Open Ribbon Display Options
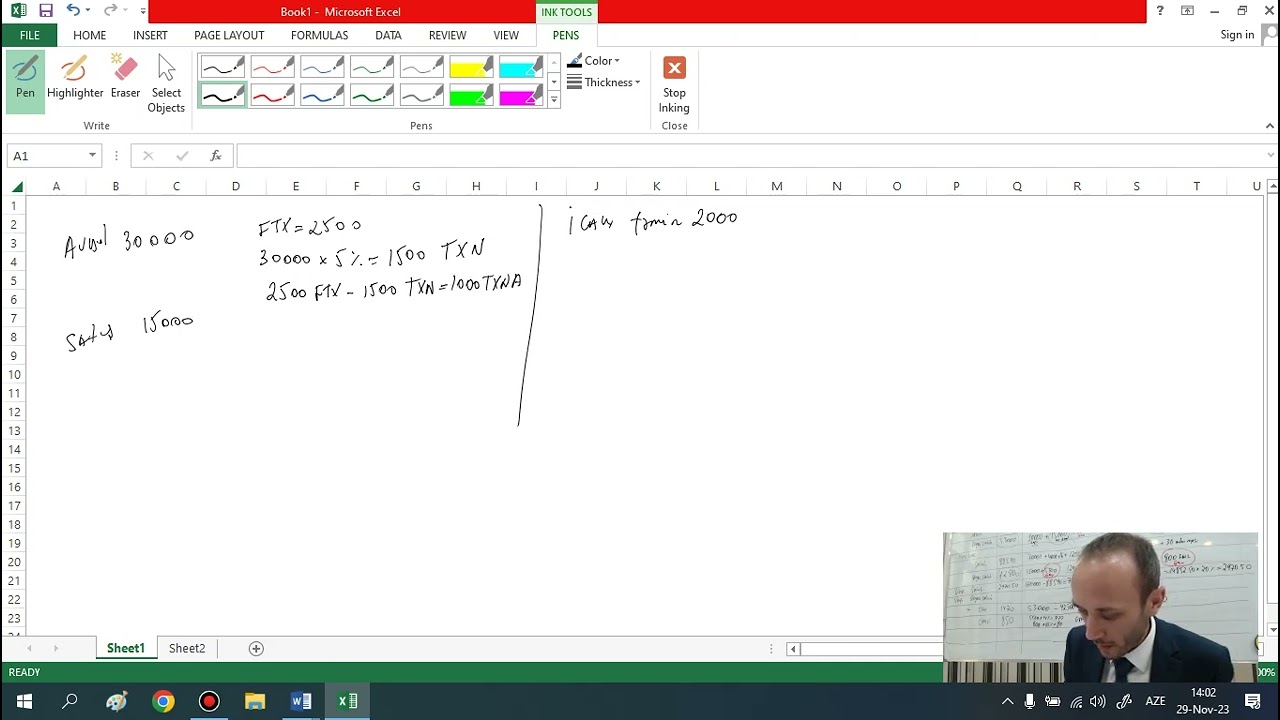The image size is (1280, 720). pos(1187,11)
